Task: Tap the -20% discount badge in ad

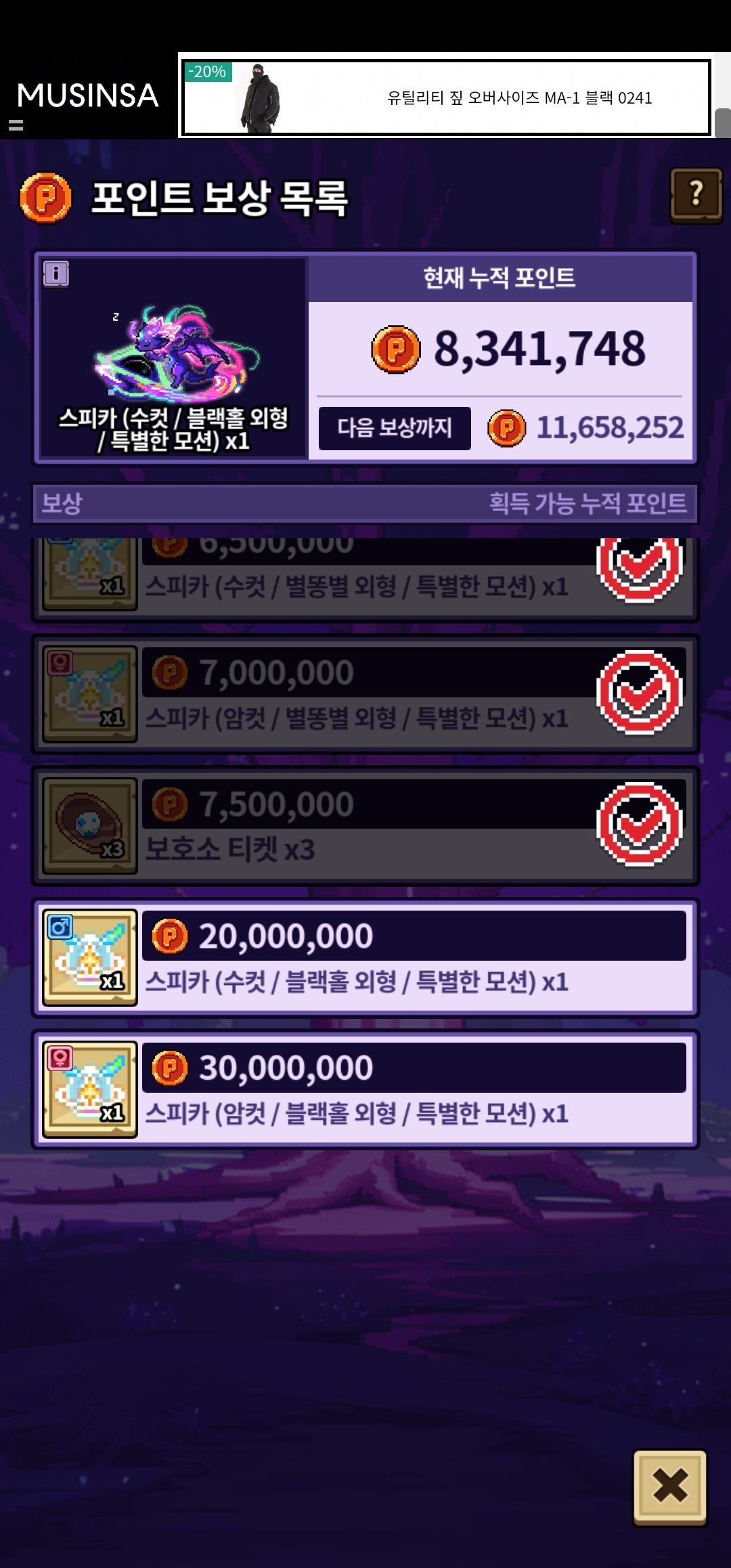Action: (x=208, y=72)
